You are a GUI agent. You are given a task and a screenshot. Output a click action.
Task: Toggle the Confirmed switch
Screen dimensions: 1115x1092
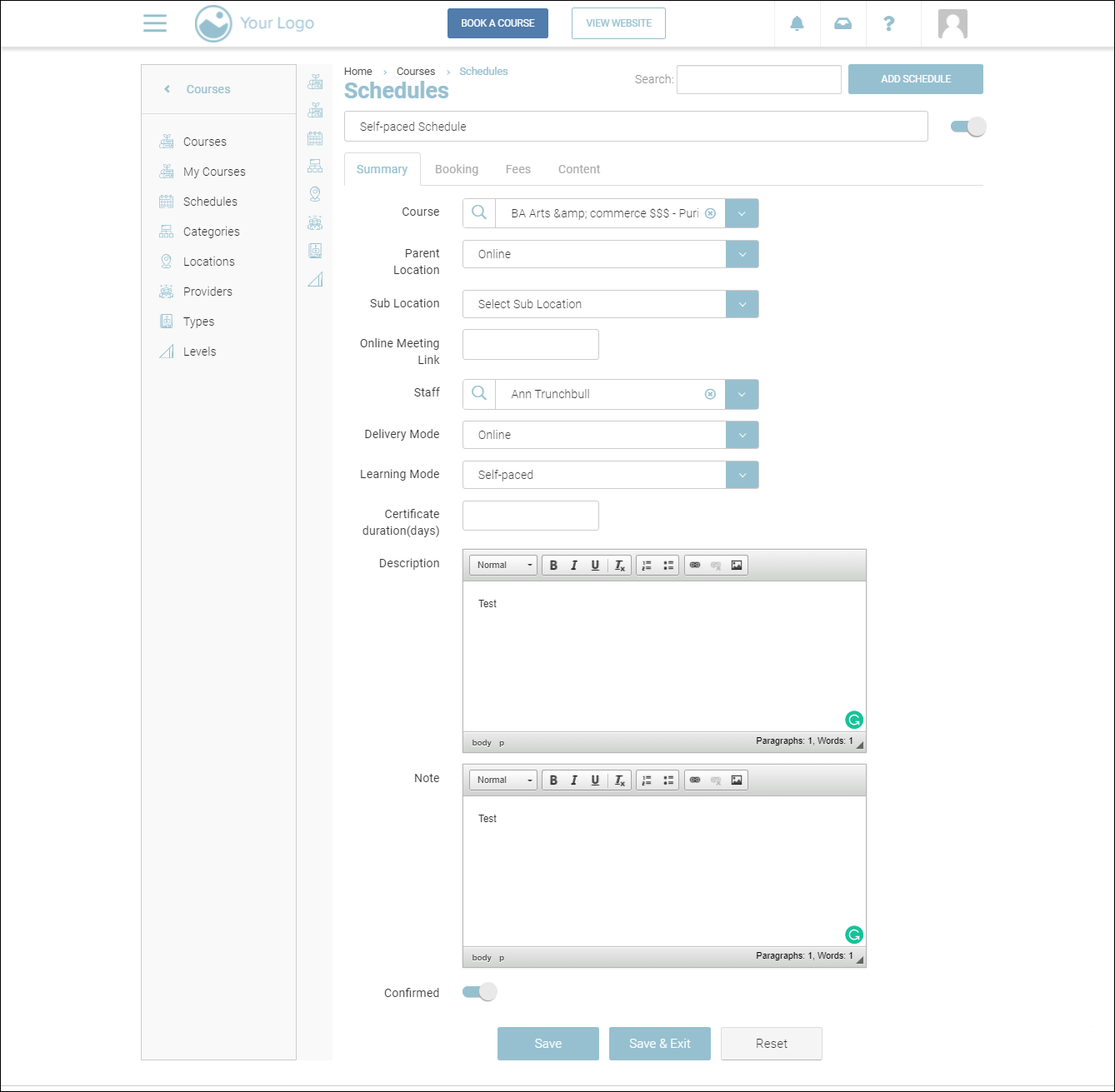pyautogui.click(x=480, y=992)
